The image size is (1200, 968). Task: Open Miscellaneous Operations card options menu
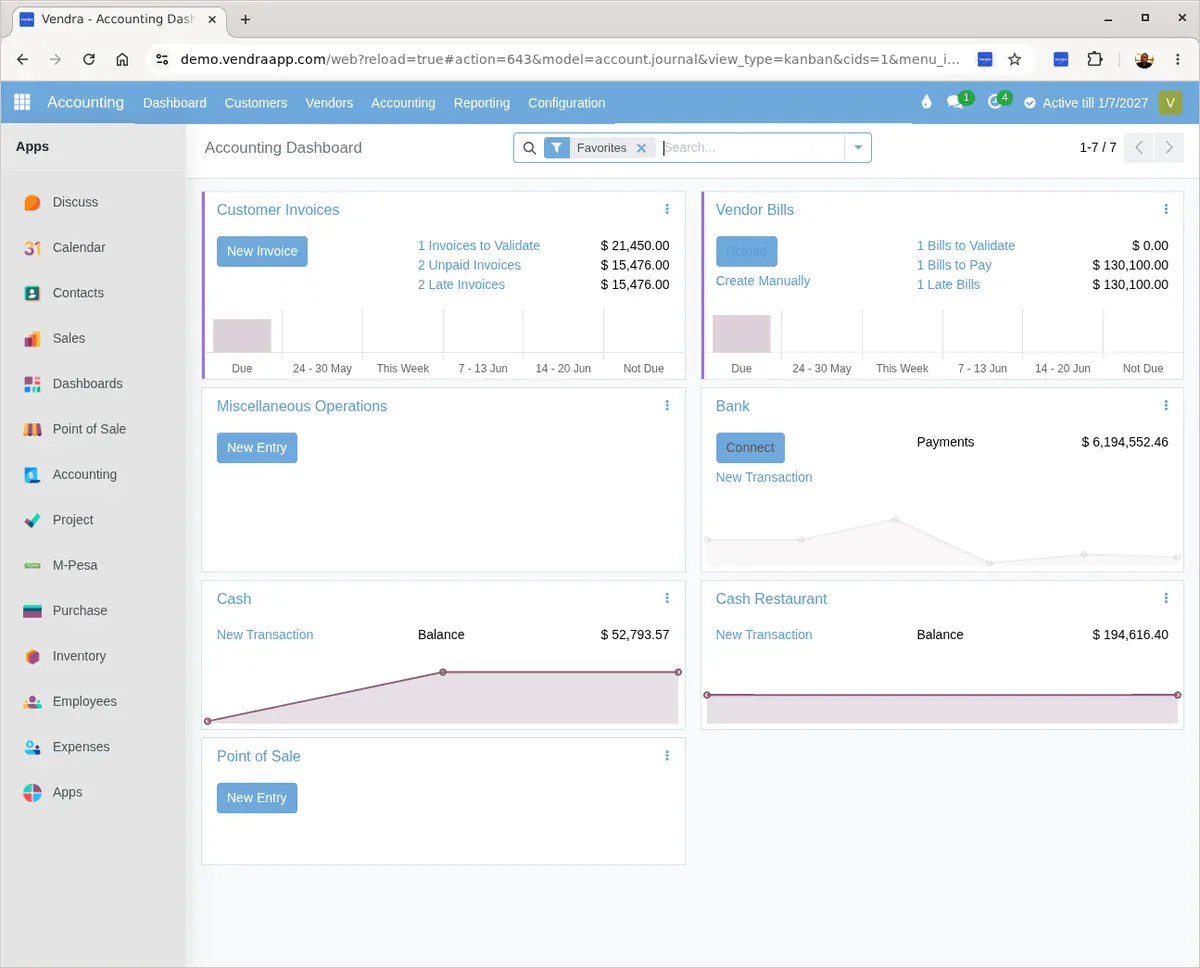coord(667,405)
